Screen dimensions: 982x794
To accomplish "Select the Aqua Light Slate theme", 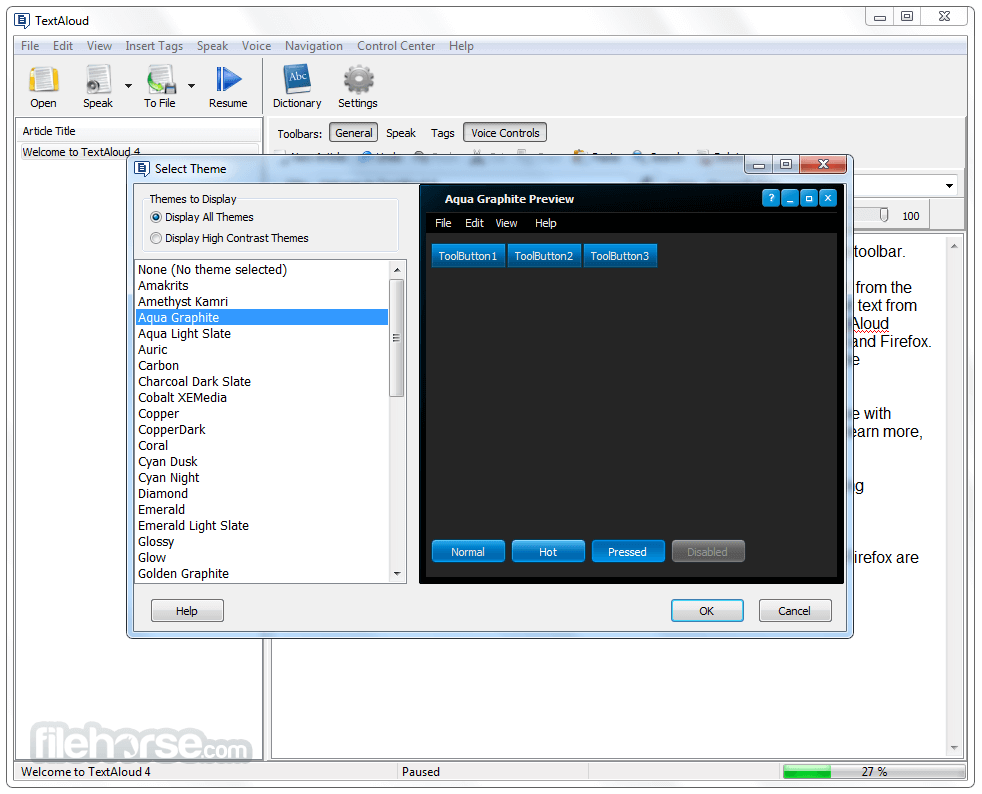I will [x=262, y=334].
